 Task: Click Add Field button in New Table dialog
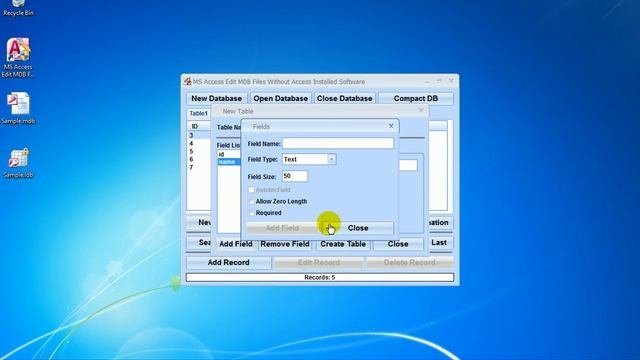[236, 244]
